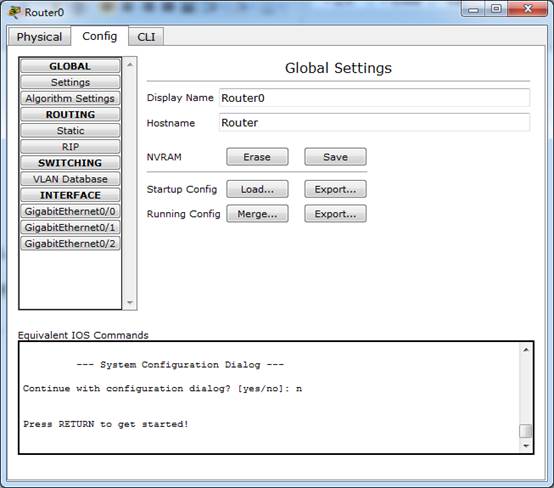Open Algorithm Settings
This screenshot has height=488, width=554.
point(70,98)
